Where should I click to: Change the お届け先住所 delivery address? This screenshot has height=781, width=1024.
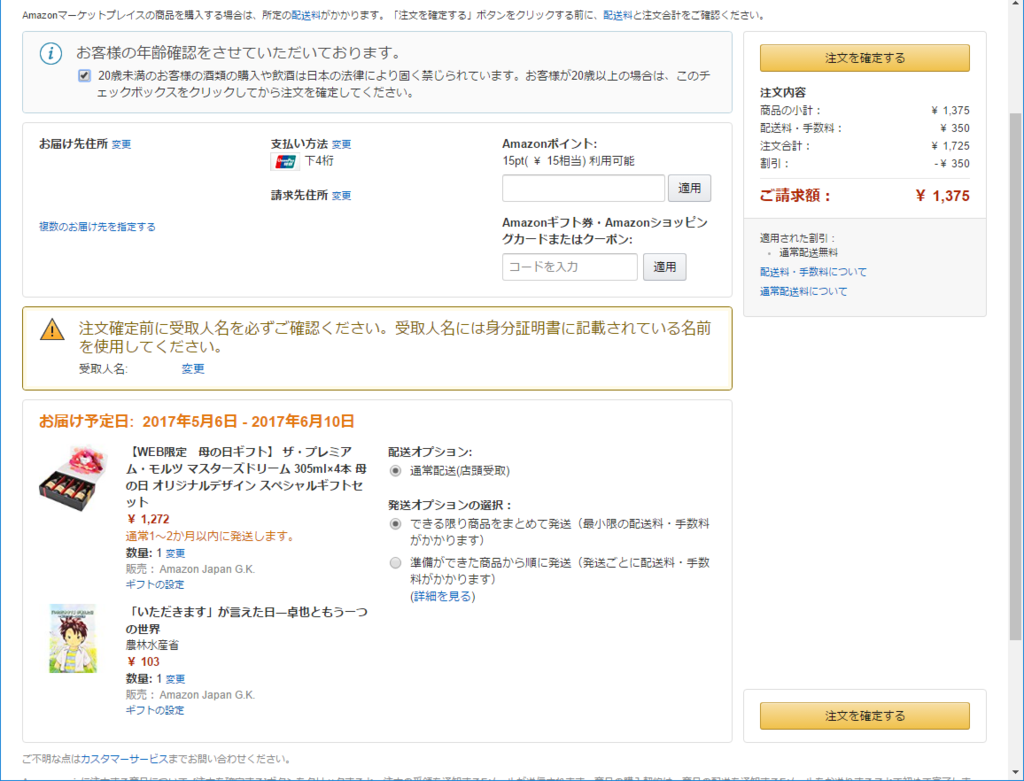pyautogui.click(x=121, y=144)
